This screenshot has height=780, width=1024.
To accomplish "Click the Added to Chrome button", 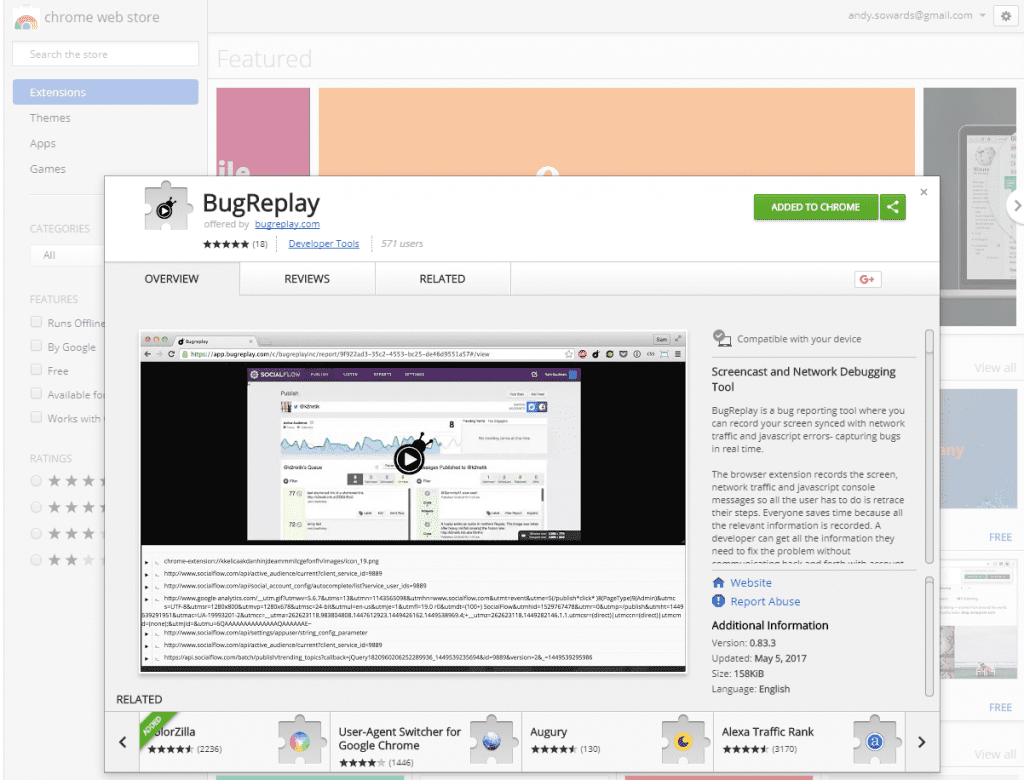I will 816,207.
